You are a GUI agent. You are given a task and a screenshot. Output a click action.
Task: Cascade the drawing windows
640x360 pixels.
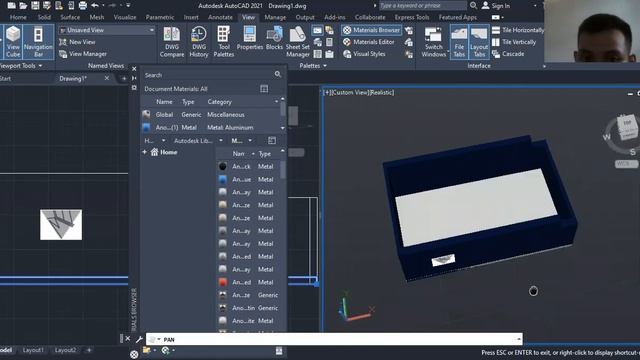click(508, 54)
